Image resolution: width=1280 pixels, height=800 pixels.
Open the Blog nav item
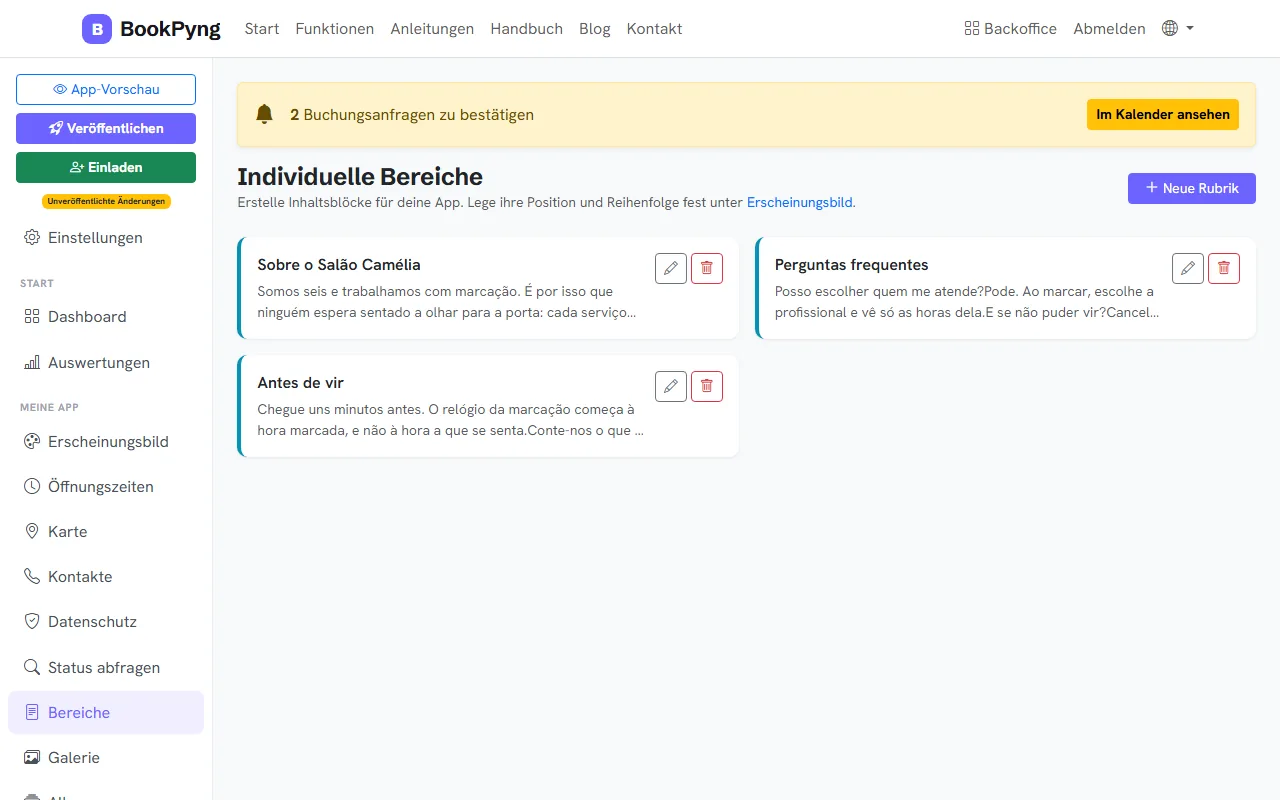coord(595,29)
